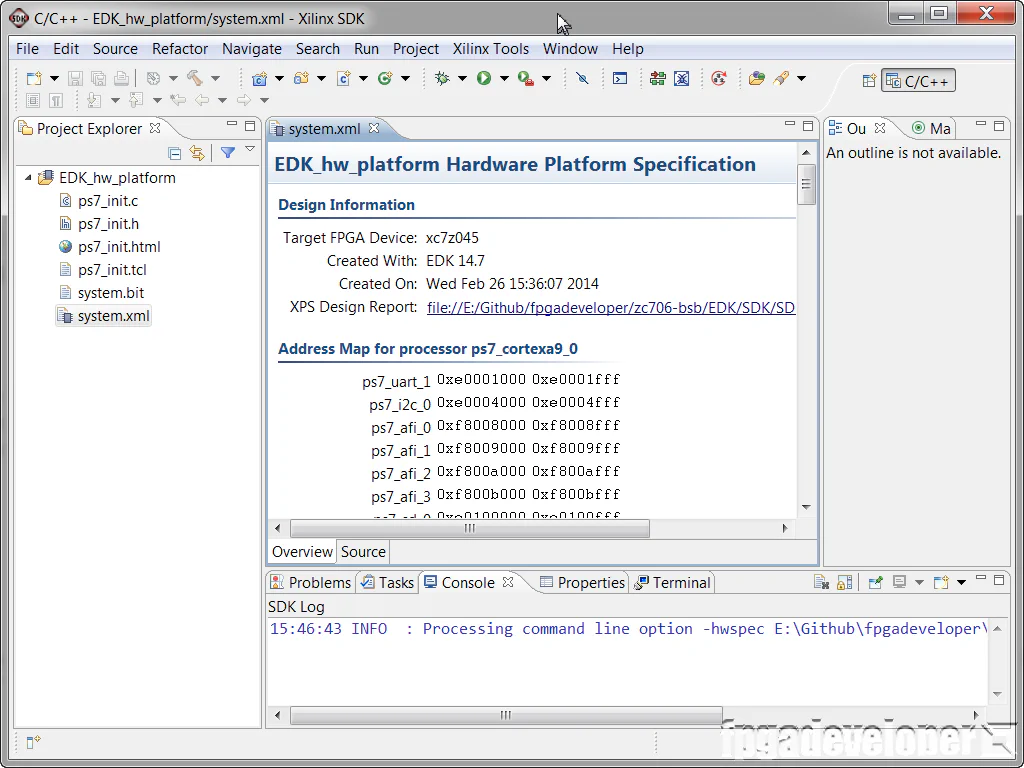Open the Open Console dropdown arrow
This screenshot has height=768, width=1024.
click(x=962, y=582)
